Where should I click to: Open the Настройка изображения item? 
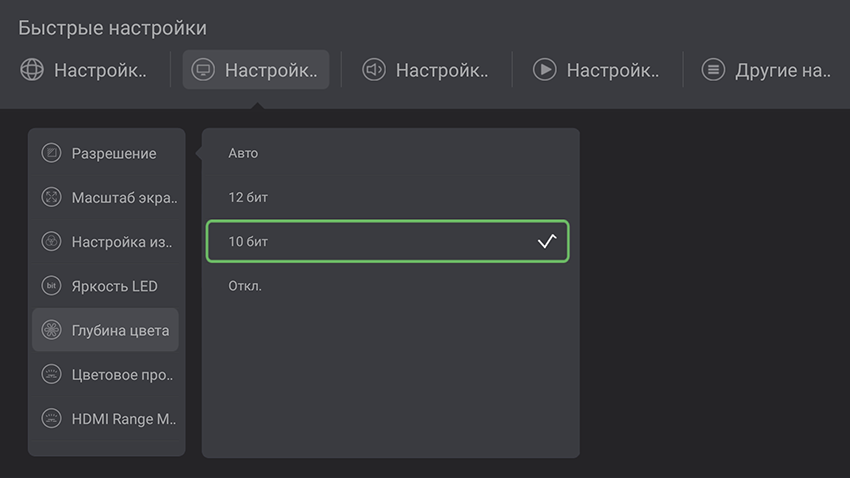coord(123,241)
